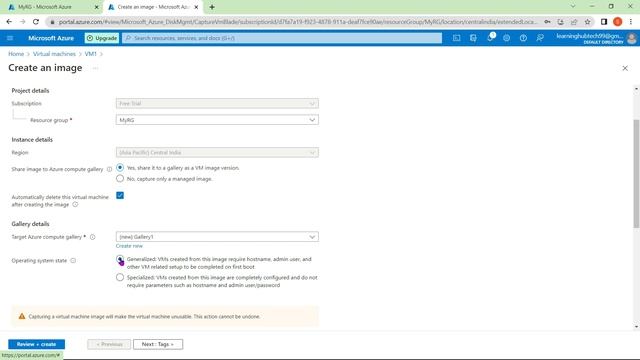Select Generalized operating system state
The width and height of the screenshot is (640, 360).
120,259
